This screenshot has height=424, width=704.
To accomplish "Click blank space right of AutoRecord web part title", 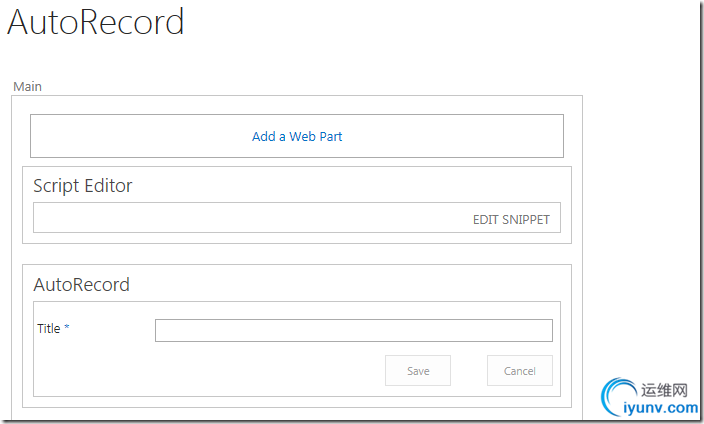I will tap(350, 284).
